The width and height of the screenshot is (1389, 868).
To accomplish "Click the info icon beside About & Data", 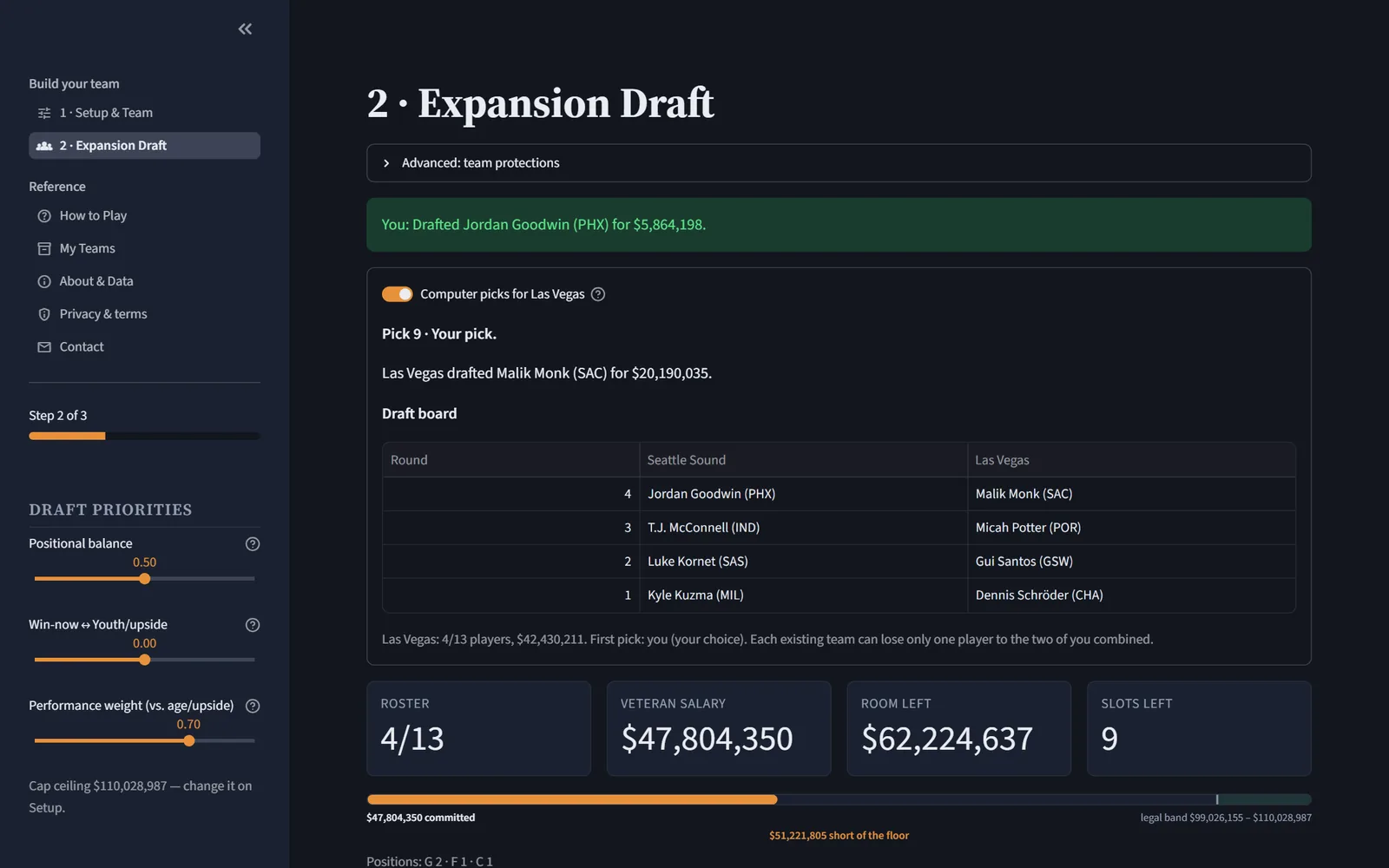I will [44, 281].
